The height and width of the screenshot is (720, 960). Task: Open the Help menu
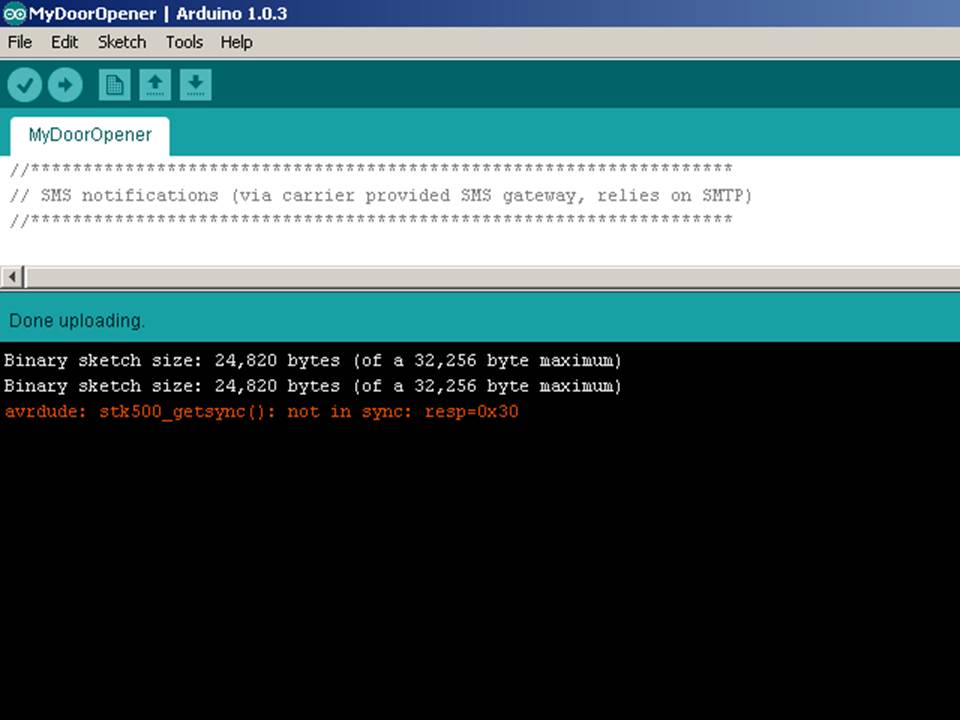[236, 42]
